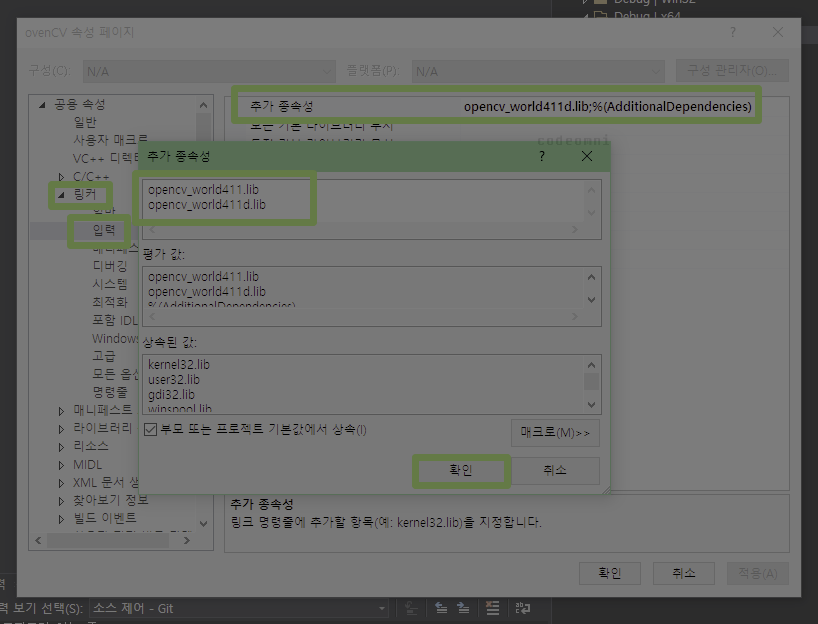Click the help question mark of ovenCV 속성 페이지
This screenshot has width=818, height=624.
(733, 32)
